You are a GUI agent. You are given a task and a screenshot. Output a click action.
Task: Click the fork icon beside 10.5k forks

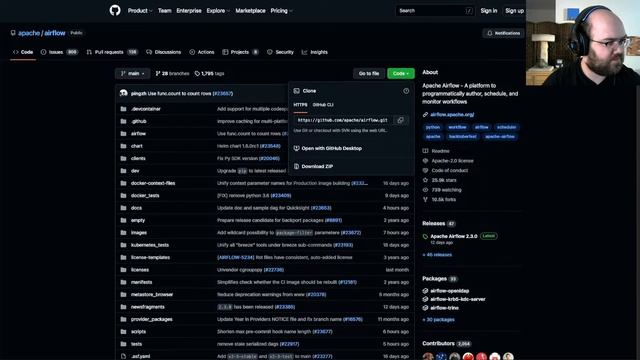[425, 200]
